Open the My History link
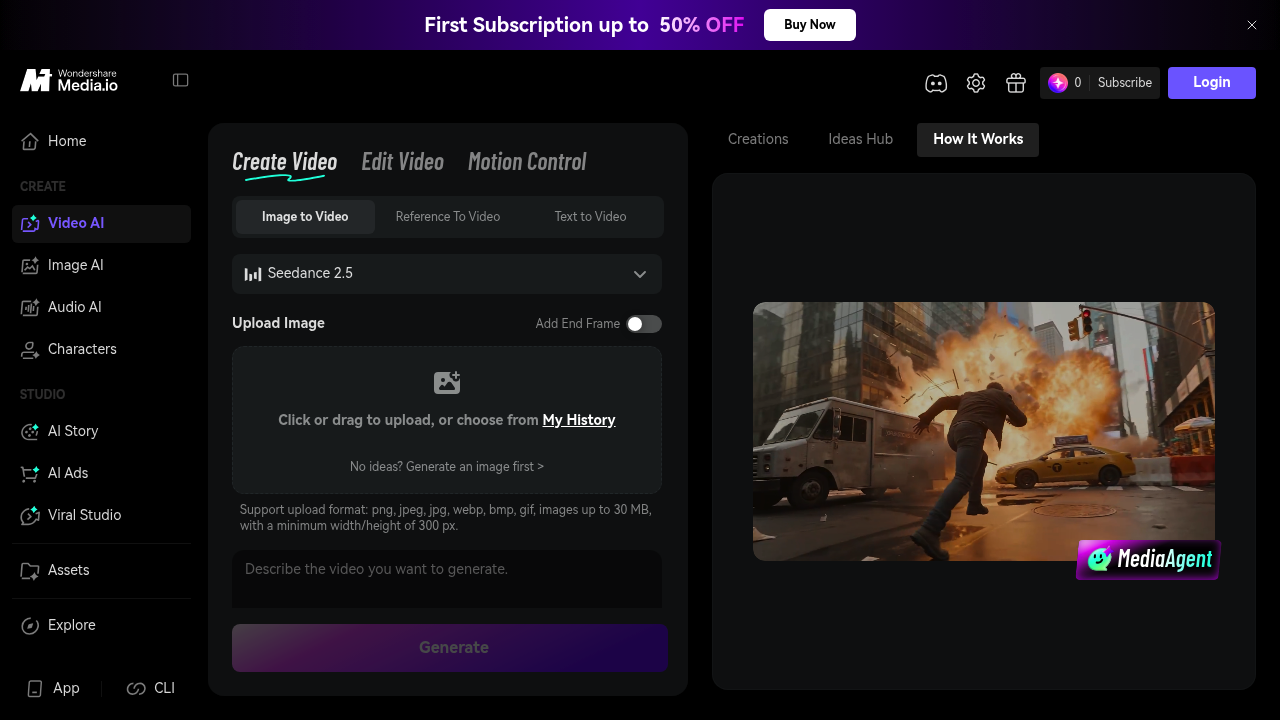Screen dimensions: 1280x720 pos(579,420)
